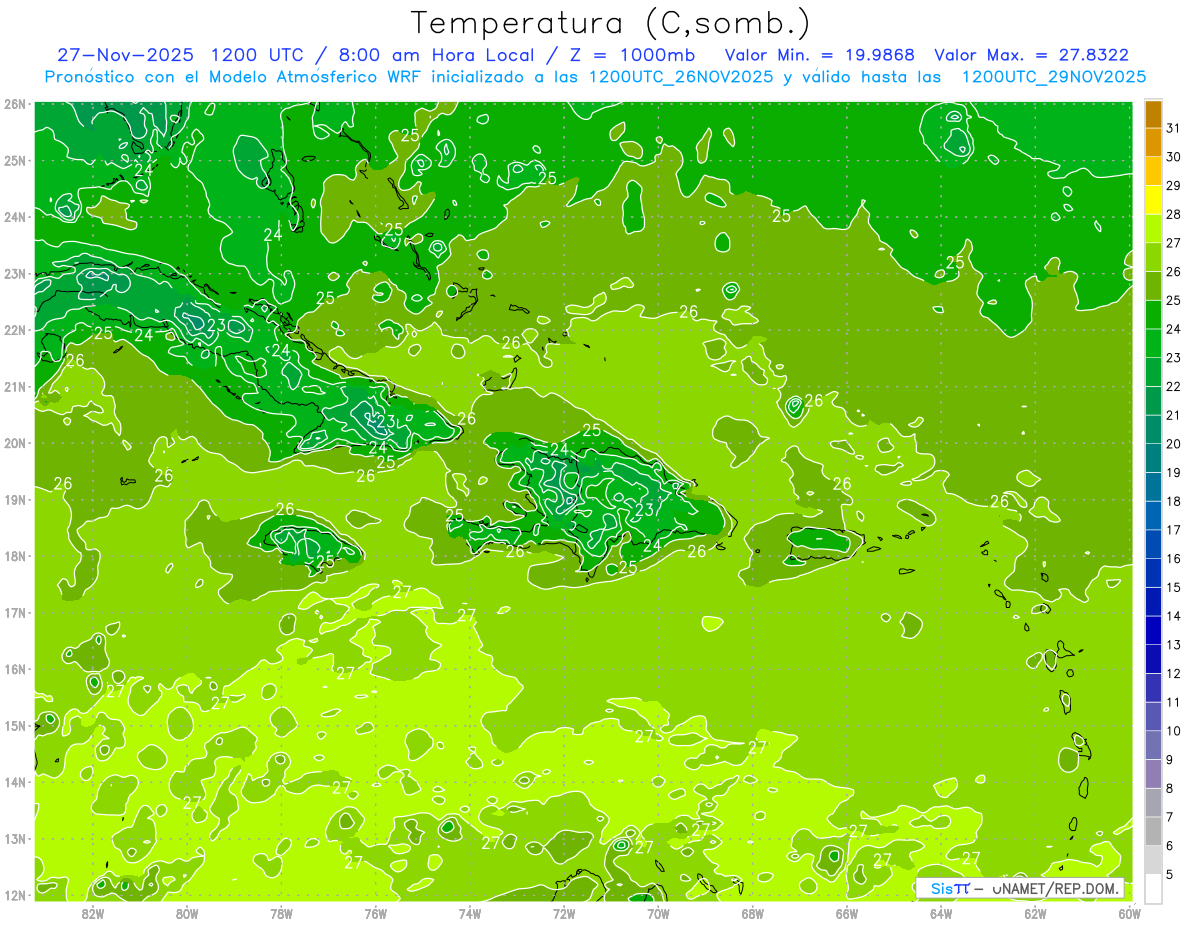Screen dimensions: 1200x927
Task: Click the 74W longitude axis label
Action: pos(470,913)
